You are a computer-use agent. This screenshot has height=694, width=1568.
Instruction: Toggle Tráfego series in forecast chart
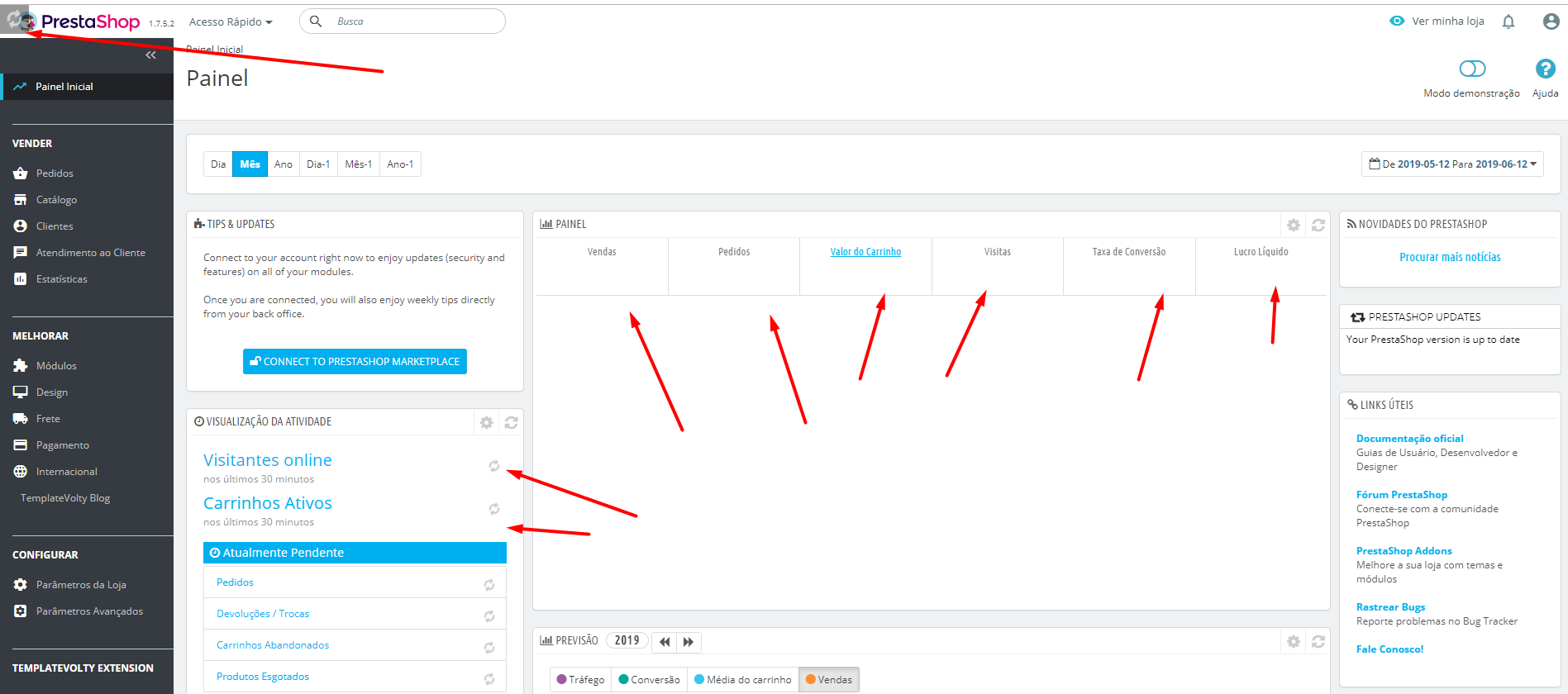coord(580,680)
